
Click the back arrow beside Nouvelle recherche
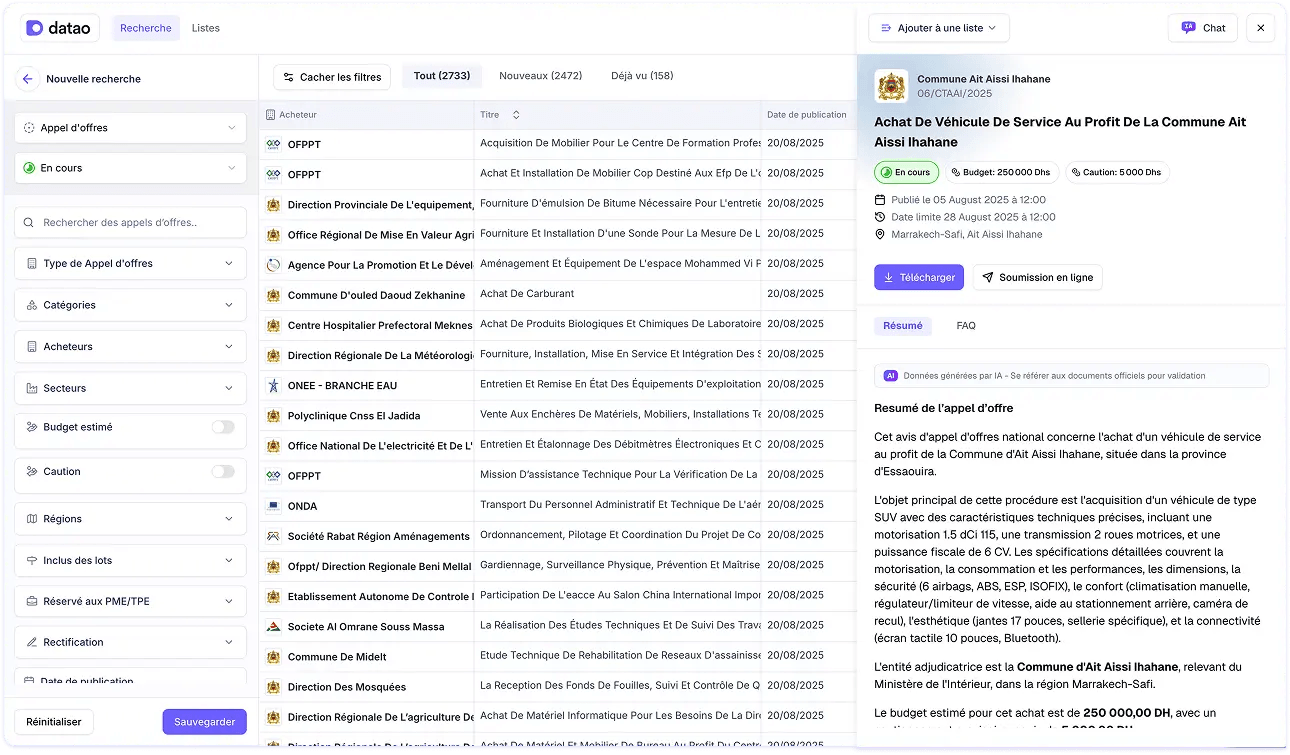coord(29,78)
